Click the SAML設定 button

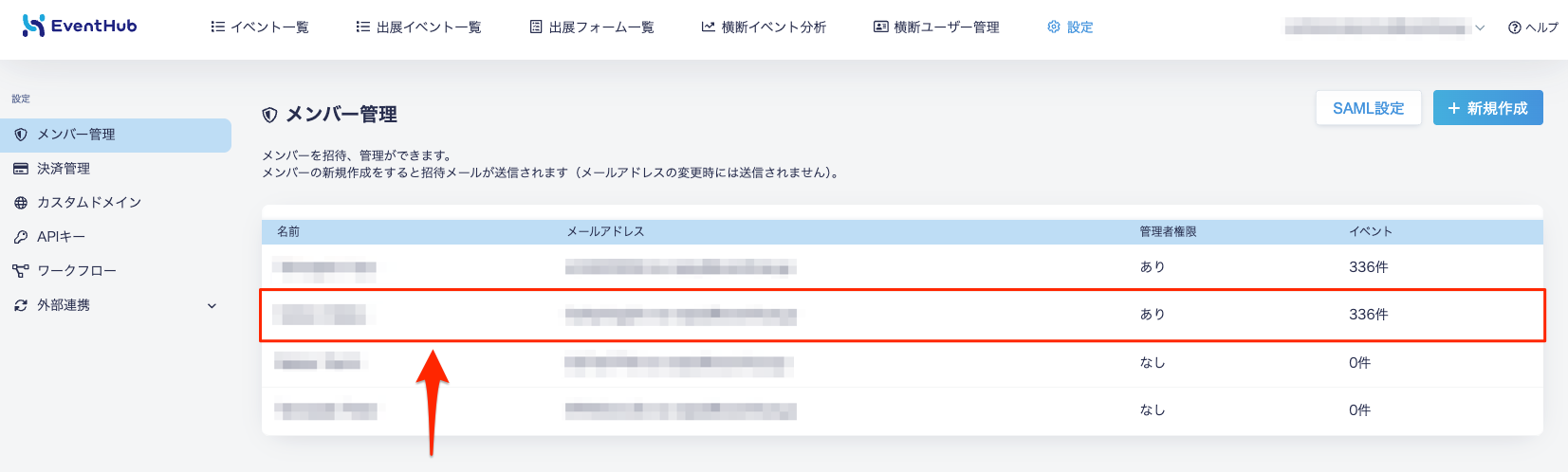coord(1368,108)
